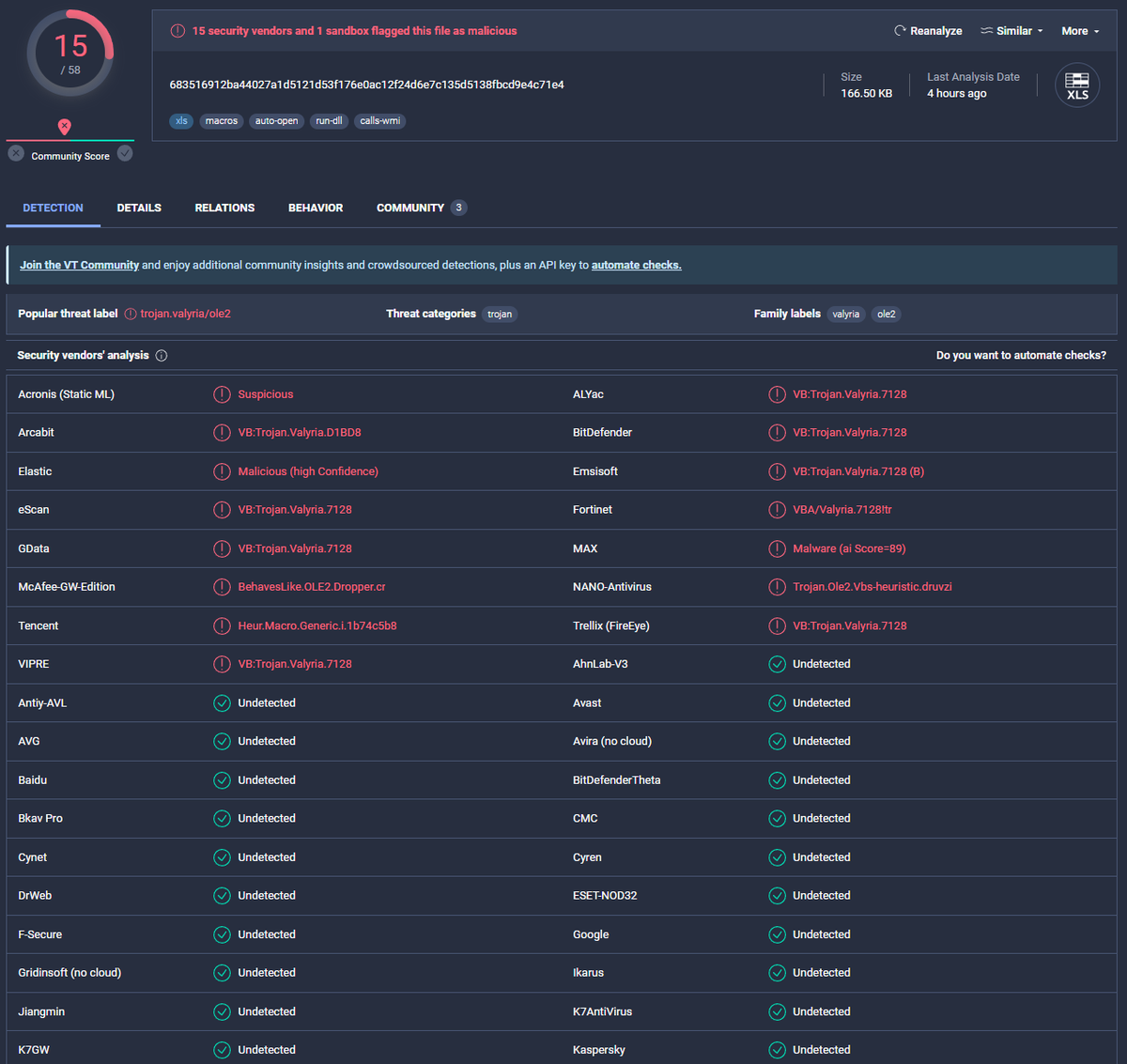Click the warning icon for VIPRE
Image resolution: width=1127 pixels, height=1064 pixels.
(x=222, y=664)
